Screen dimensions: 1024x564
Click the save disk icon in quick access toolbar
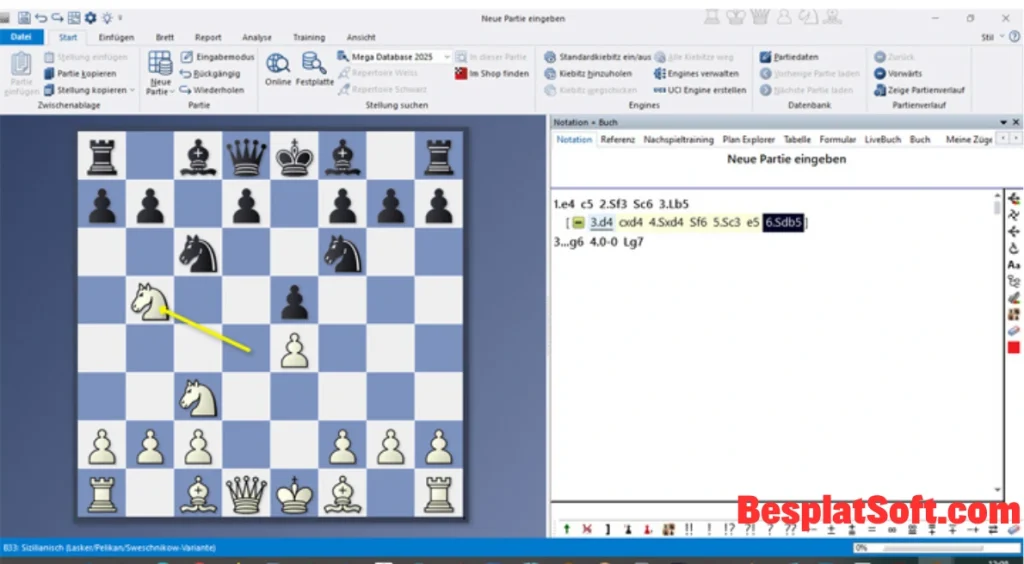tap(24, 18)
